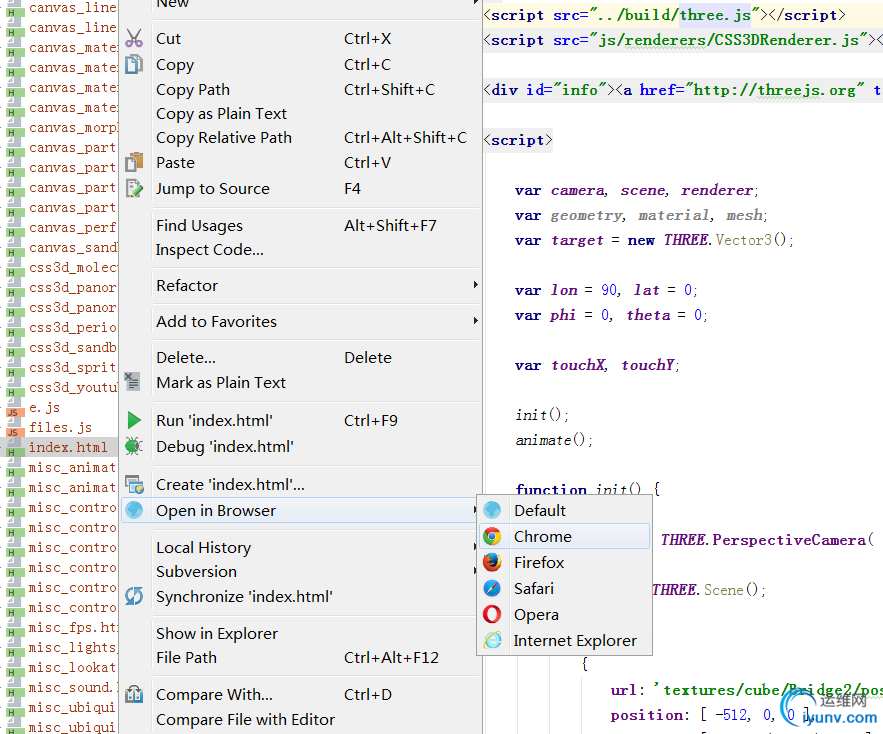
Task: Click the scissors Cut icon
Action: point(134,38)
